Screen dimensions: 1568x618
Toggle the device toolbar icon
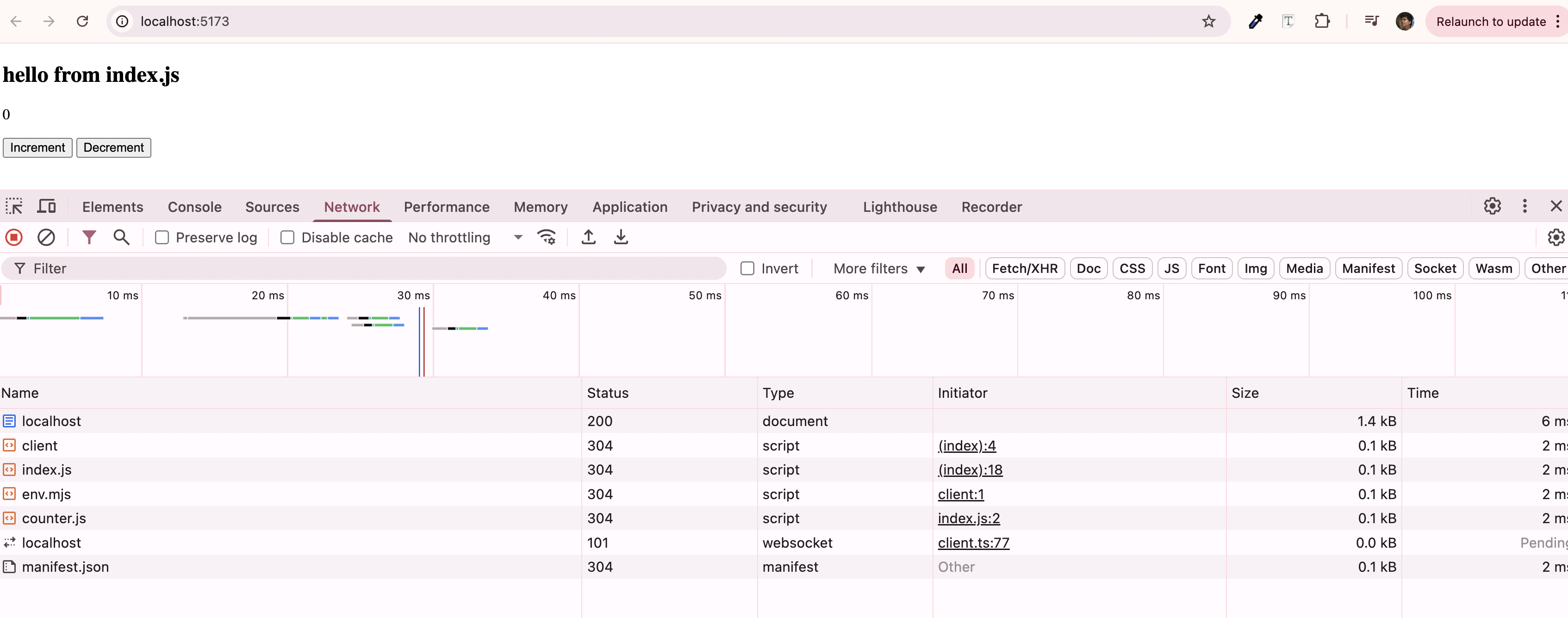click(x=46, y=206)
